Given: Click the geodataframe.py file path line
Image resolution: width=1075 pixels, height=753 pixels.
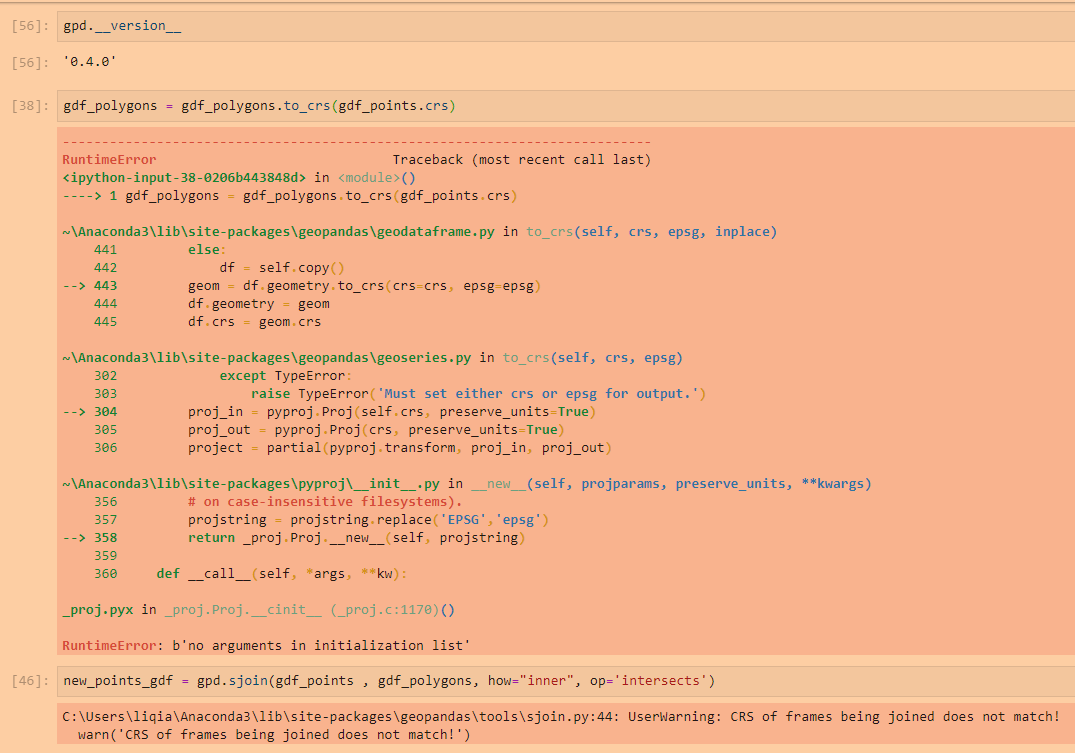Looking at the screenshot, I should [x=420, y=232].
